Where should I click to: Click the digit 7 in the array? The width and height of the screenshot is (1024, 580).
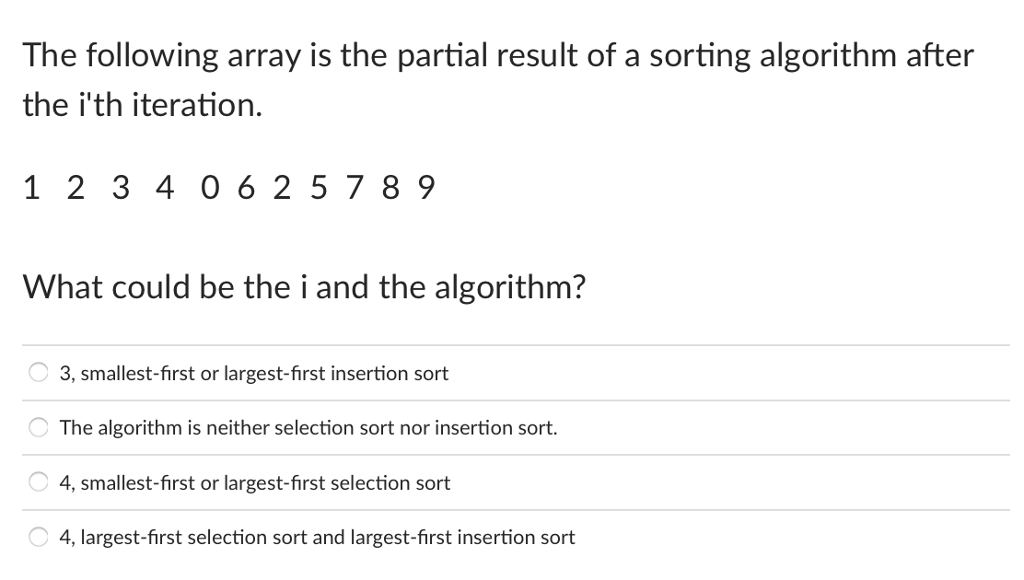coord(355,188)
